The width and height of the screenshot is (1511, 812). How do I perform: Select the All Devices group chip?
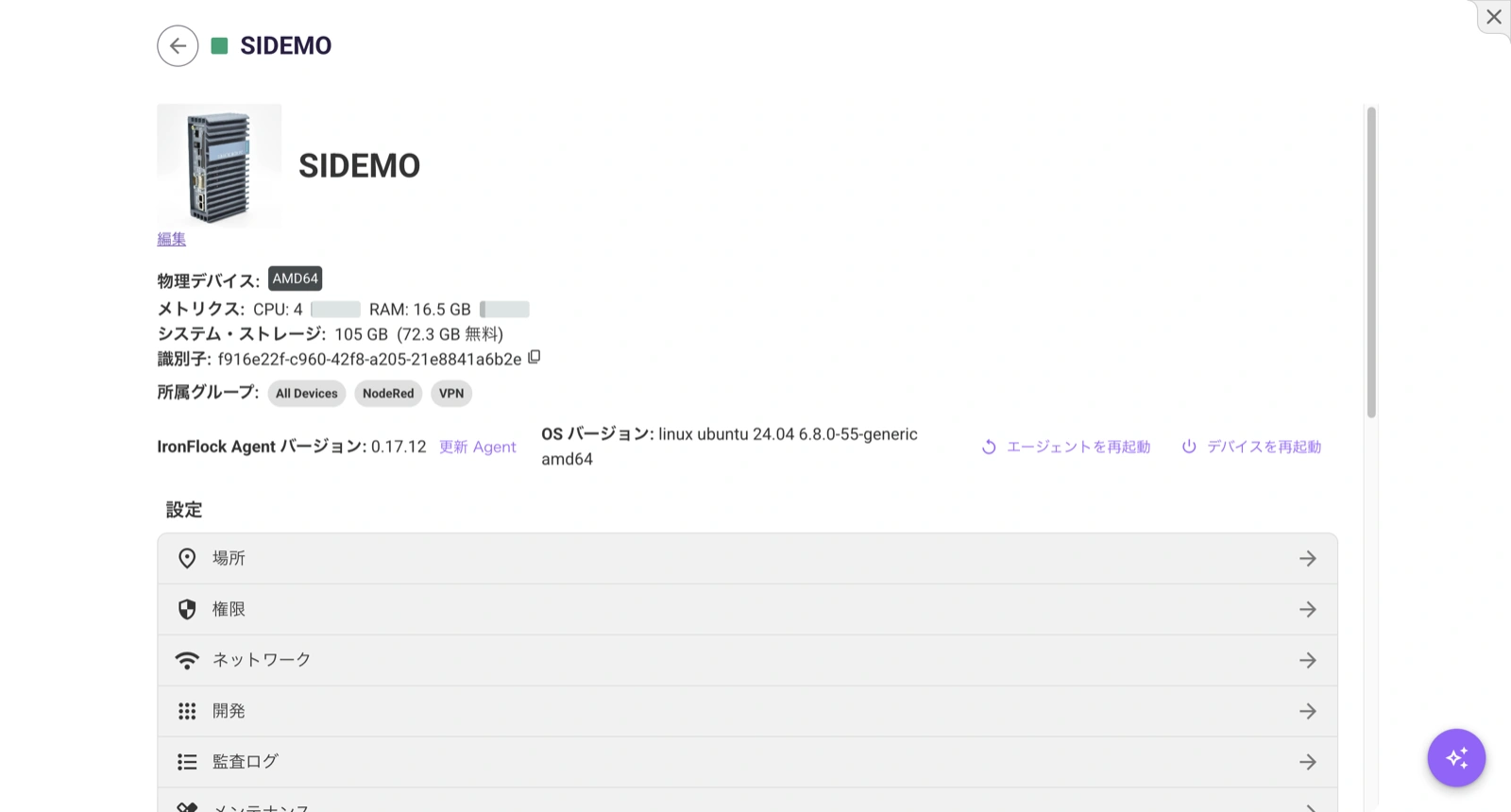tap(307, 394)
